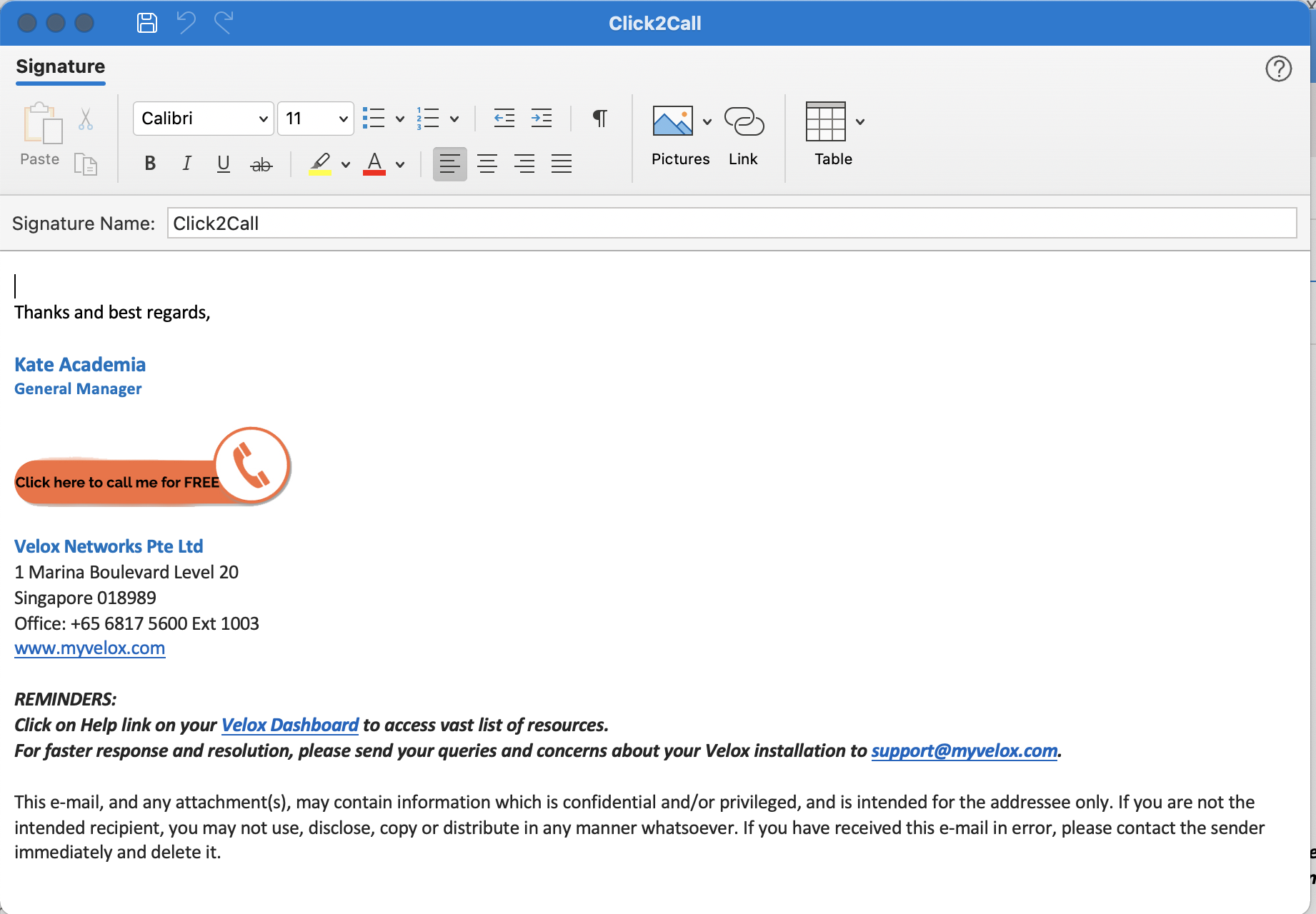Image resolution: width=1316 pixels, height=914 pixels.
Task: Expand the Table dropdown arrow
Action: click(860, 122)
